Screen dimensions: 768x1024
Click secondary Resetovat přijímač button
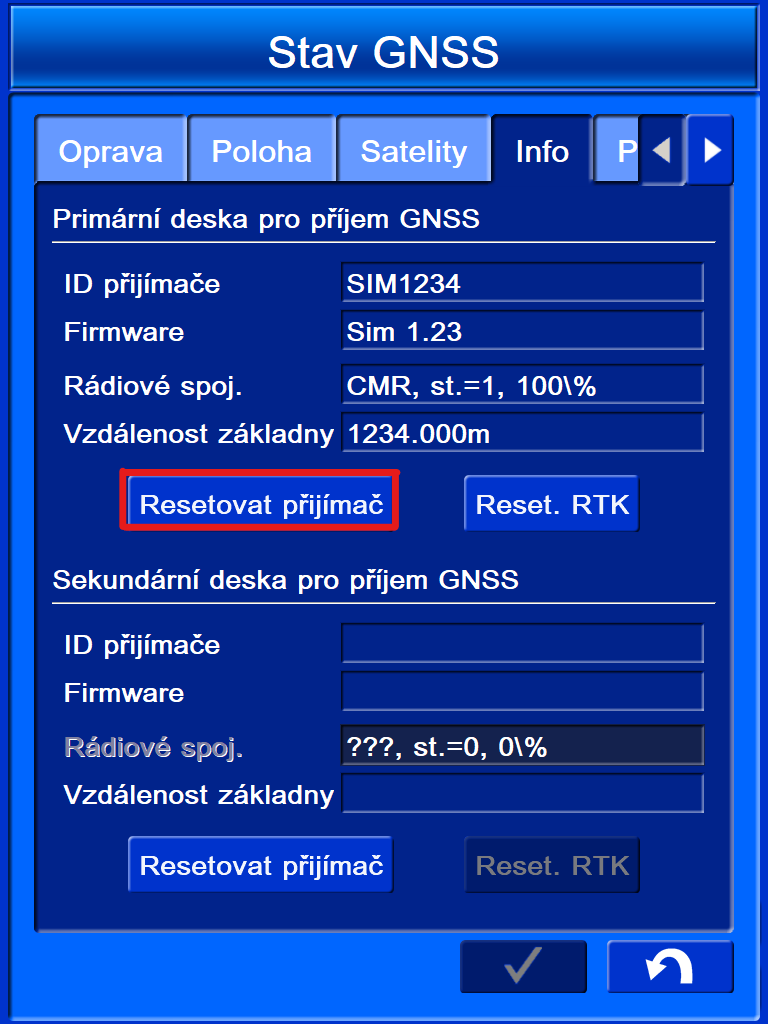[261, 865]
